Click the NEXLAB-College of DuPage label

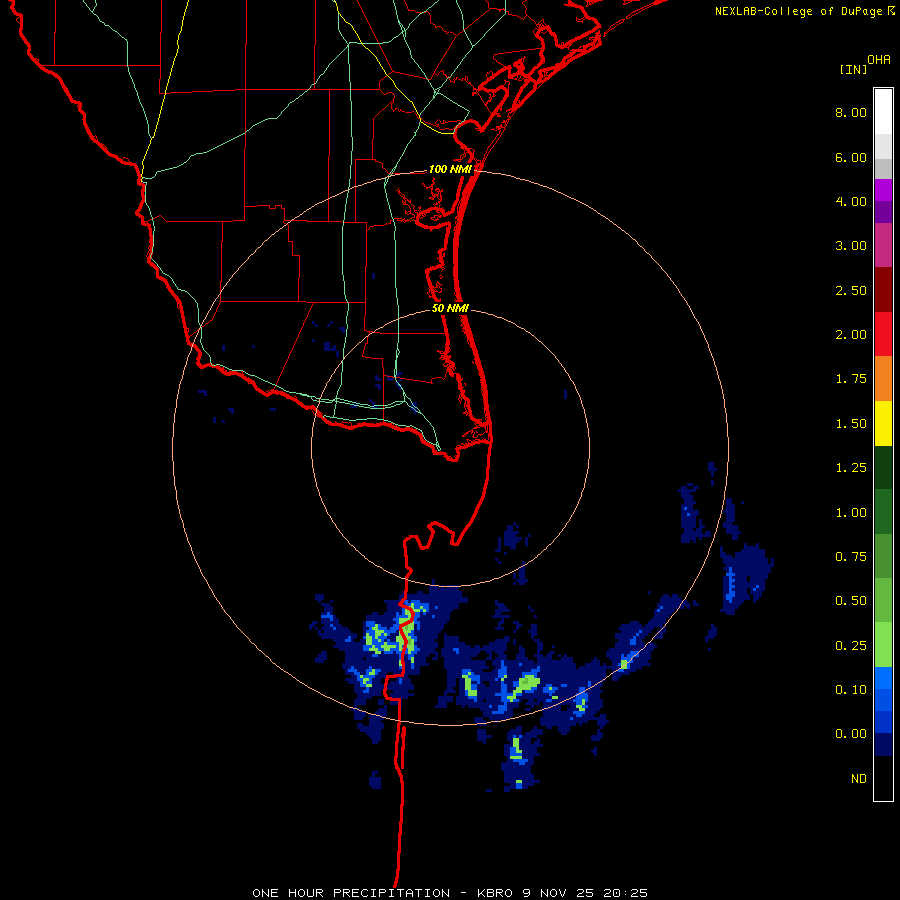point(804,11)
